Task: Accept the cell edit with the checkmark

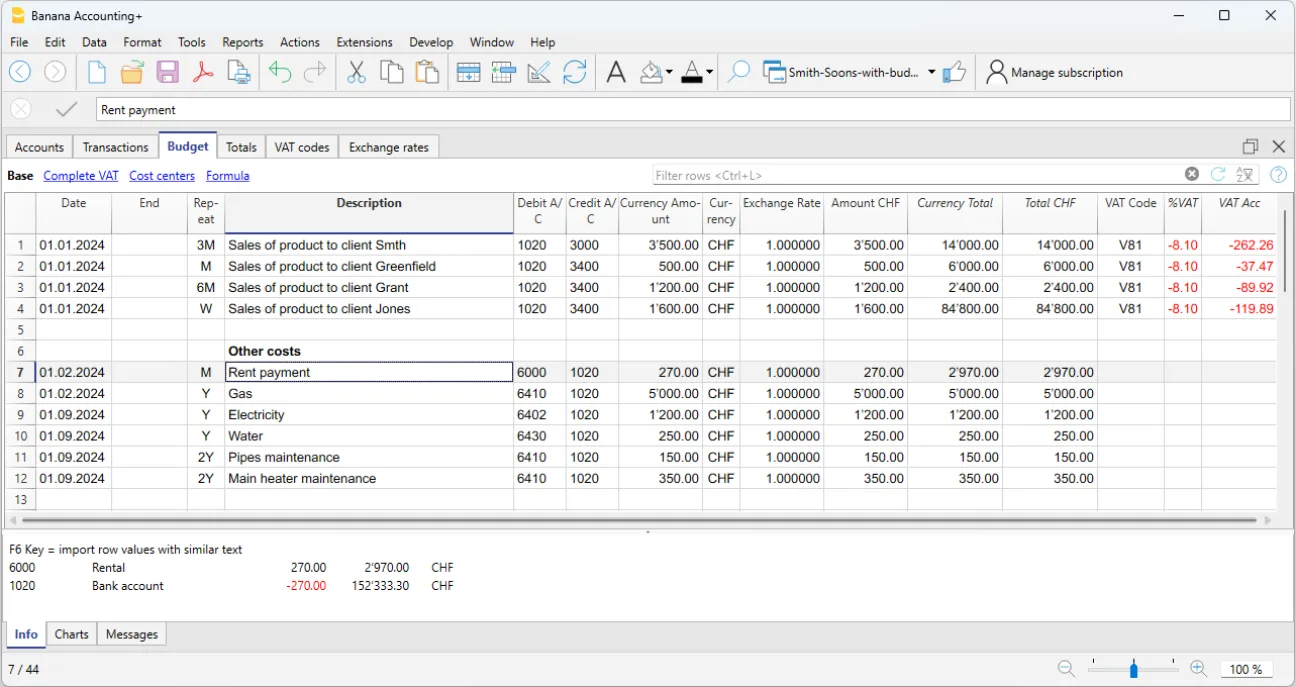Action: [67, 110]
